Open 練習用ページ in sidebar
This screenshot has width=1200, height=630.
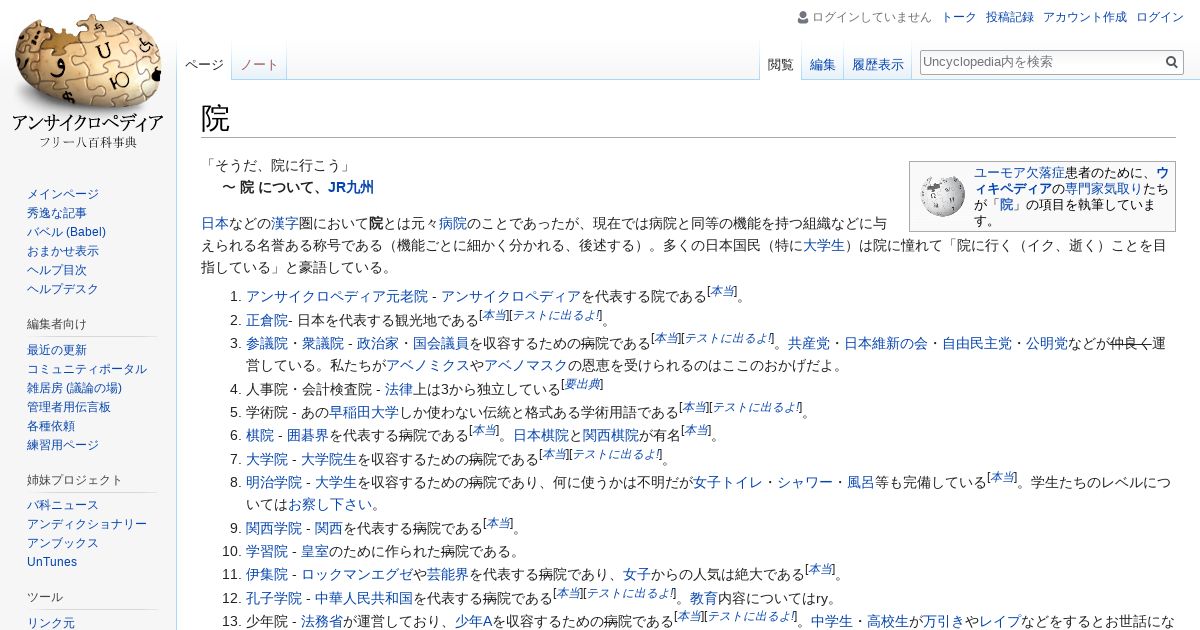(63, 445)
